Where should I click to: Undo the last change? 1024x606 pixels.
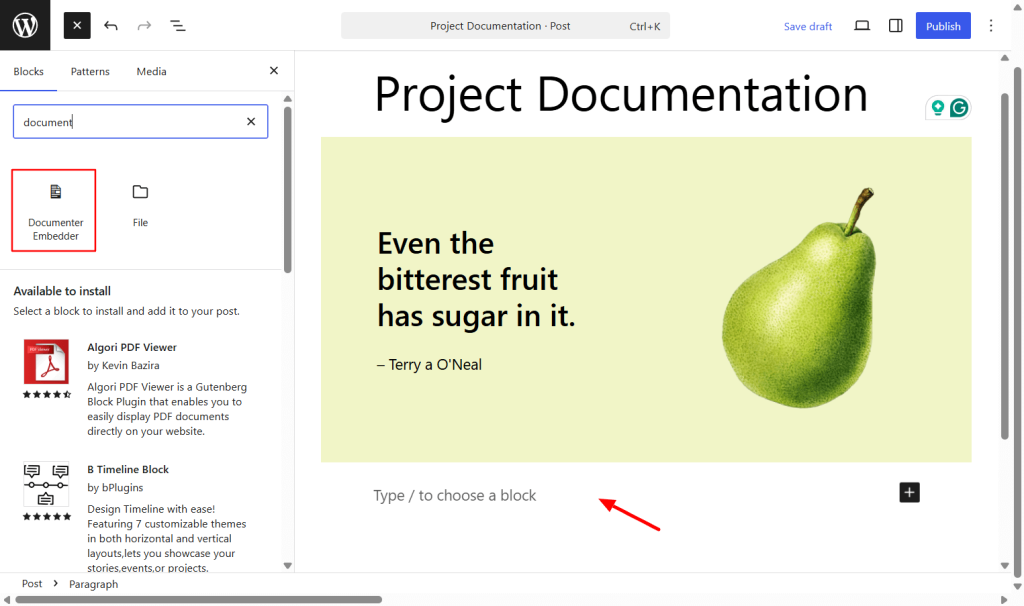110,25
